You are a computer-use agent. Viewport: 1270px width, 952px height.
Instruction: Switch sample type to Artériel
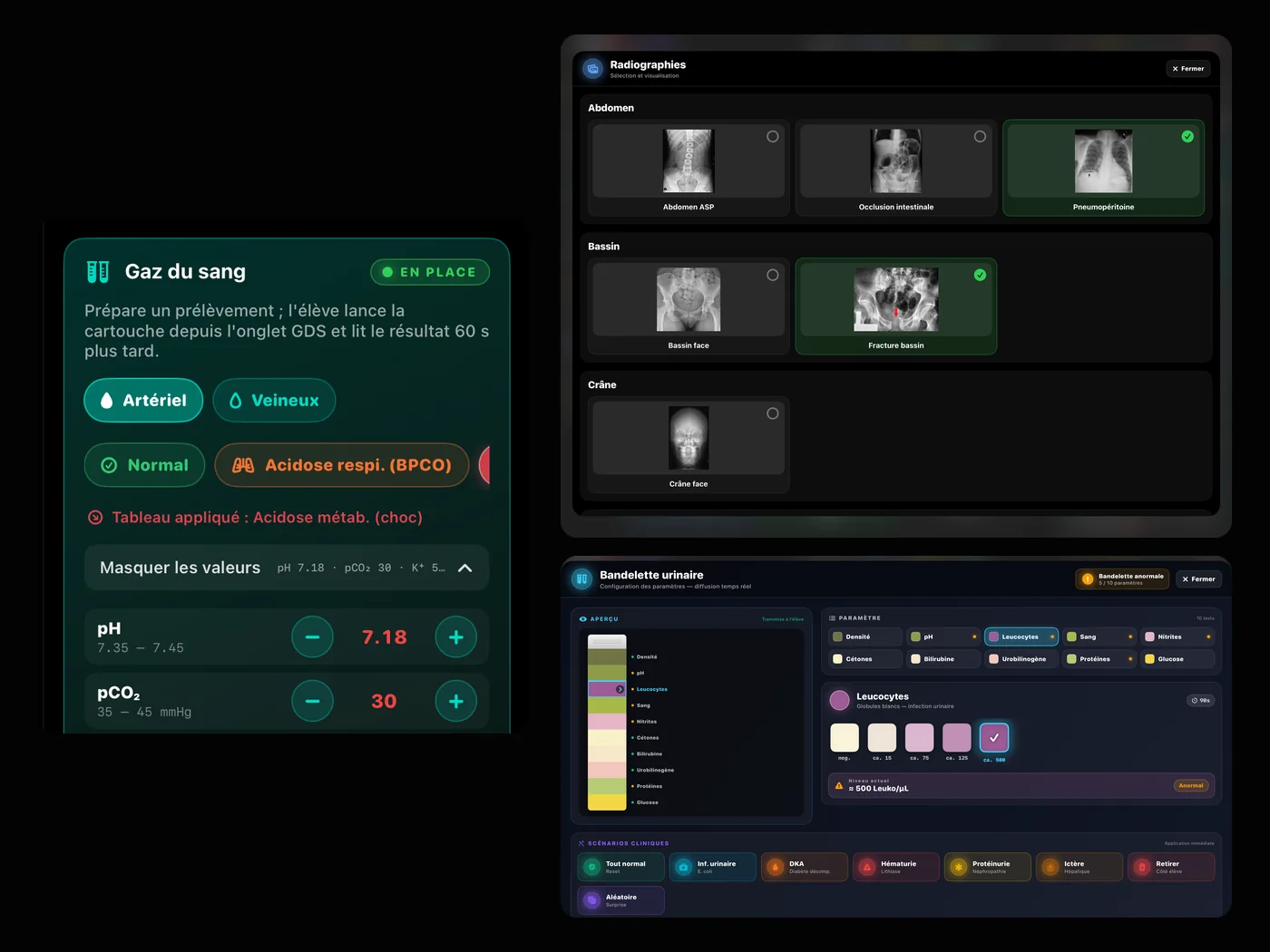(143, 401)
